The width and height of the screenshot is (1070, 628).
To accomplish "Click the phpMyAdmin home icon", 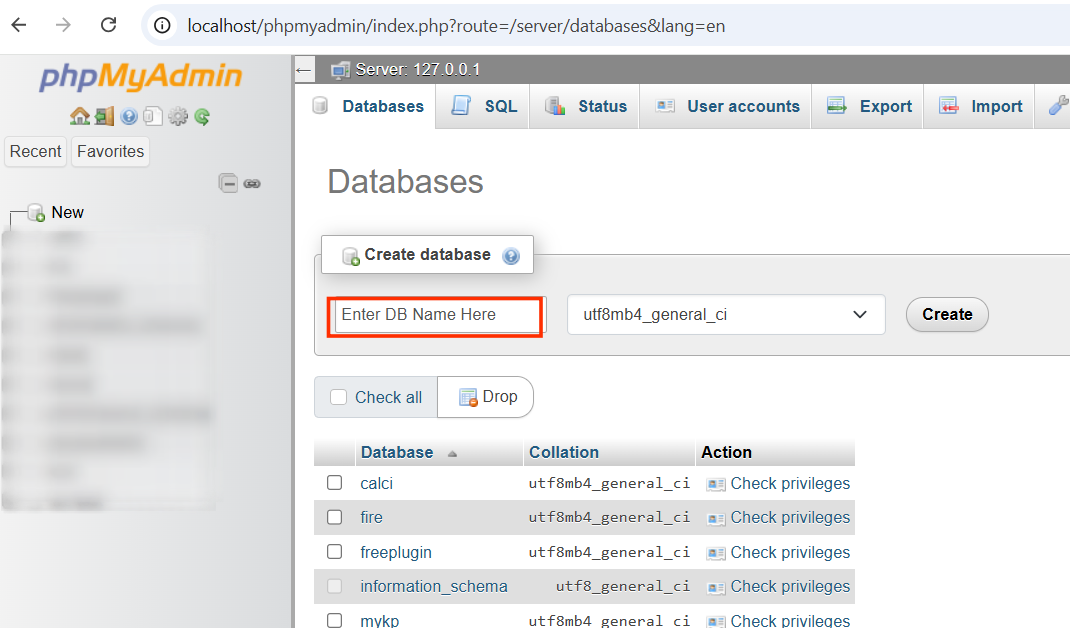I will [79, 116].
